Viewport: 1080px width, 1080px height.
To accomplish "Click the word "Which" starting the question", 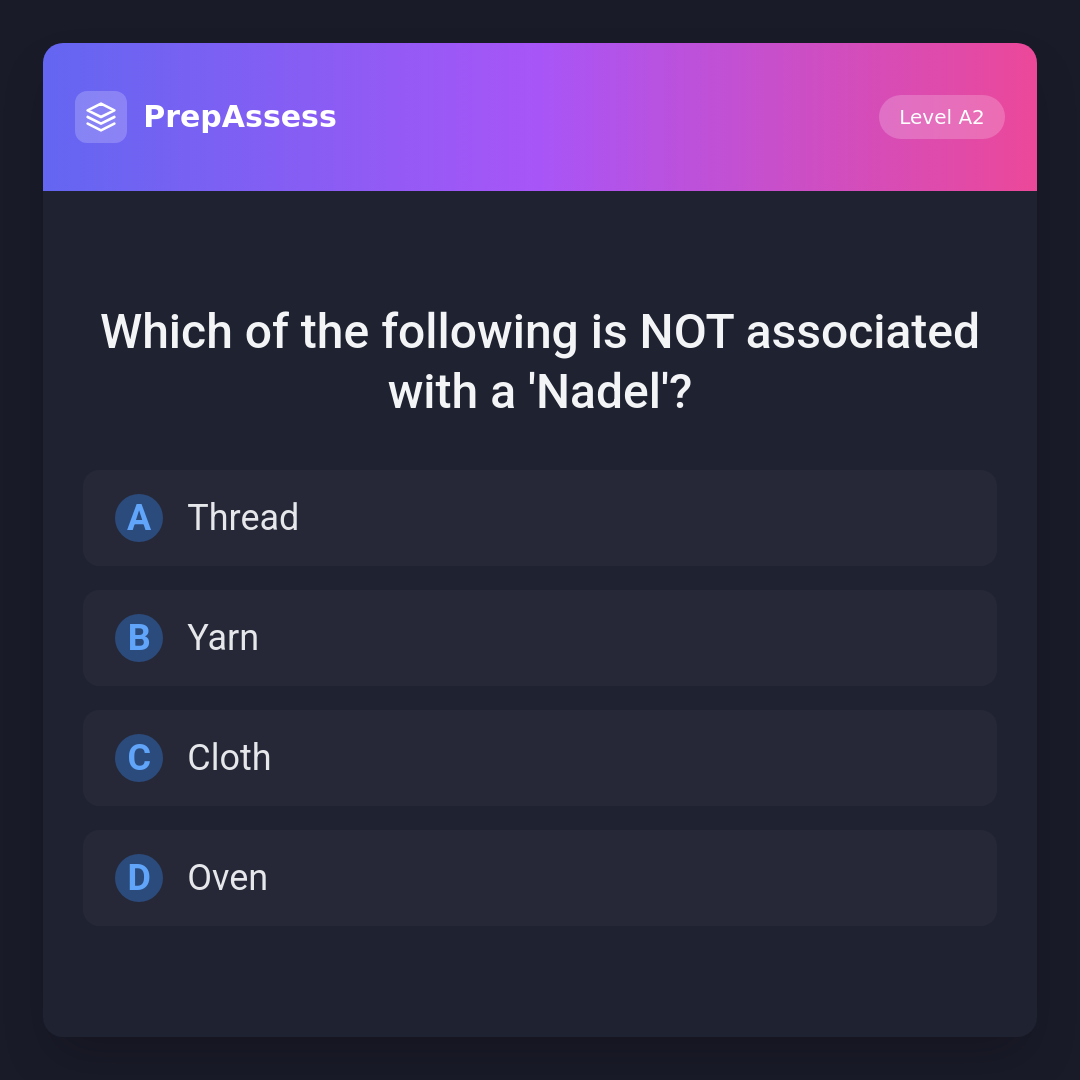I will (x=166, y=332).
